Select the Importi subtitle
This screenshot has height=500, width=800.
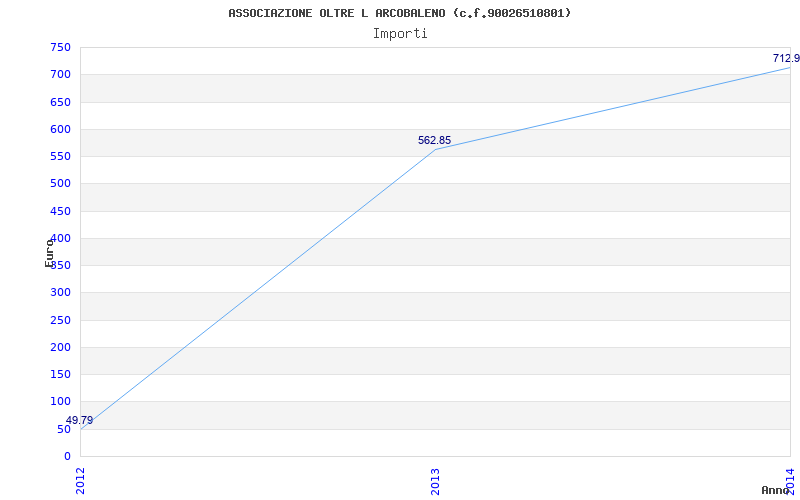click(x=400, y=34)
